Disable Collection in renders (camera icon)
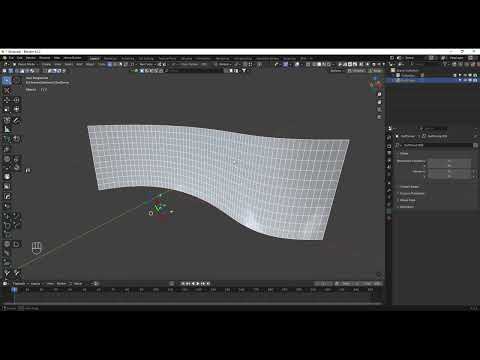The height and width of the screenshot is (360, 480). coord(475,75)
